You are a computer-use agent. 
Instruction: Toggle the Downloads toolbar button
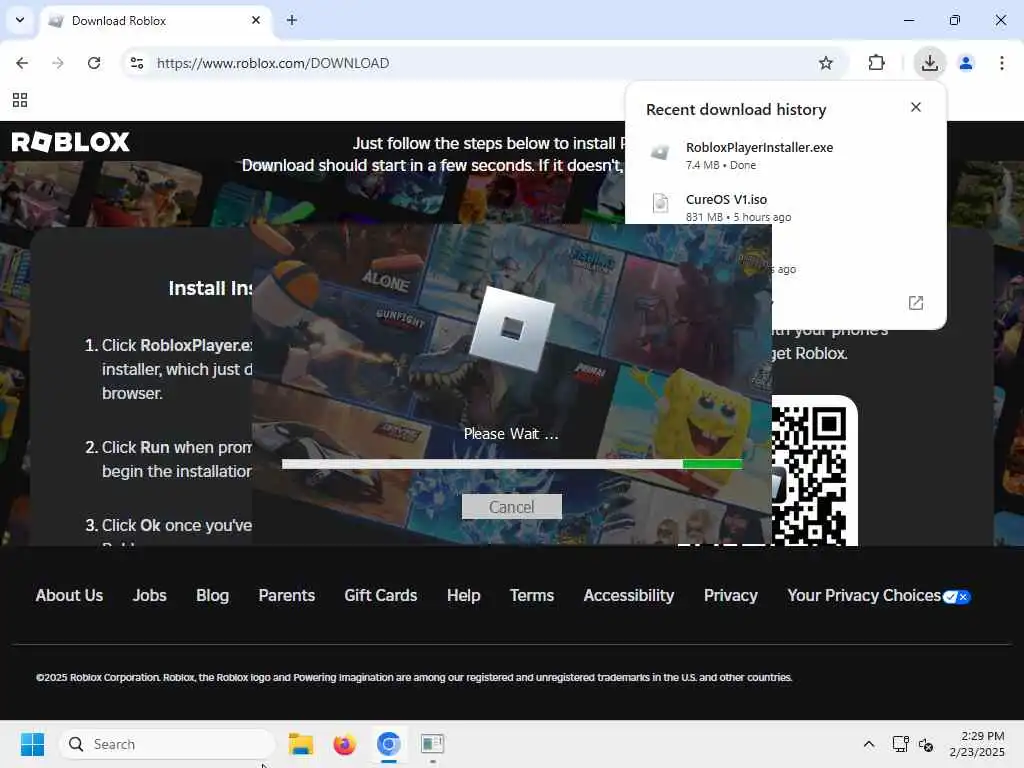point(929,63)
